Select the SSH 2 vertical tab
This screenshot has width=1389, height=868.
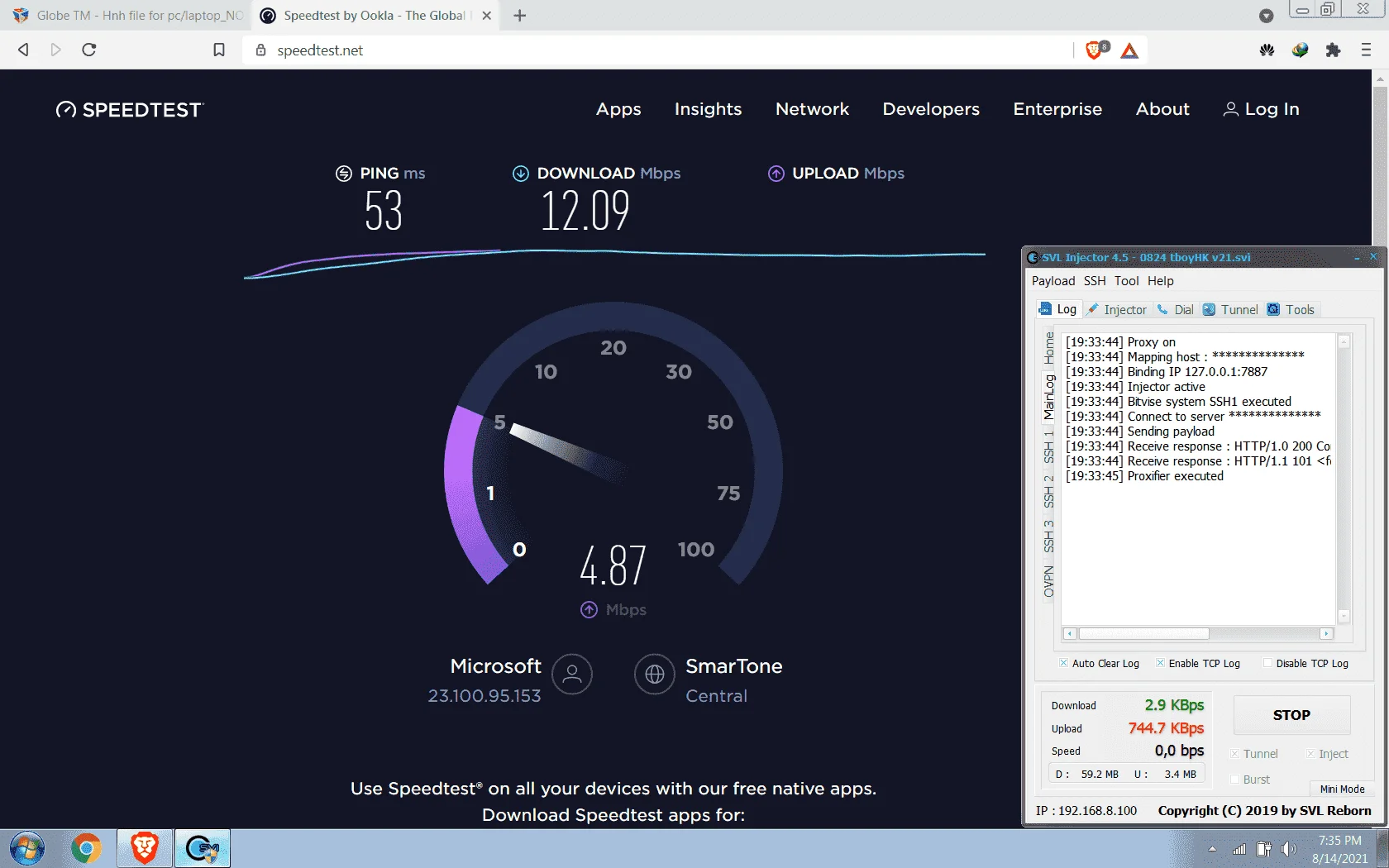click(x=1049, y=491)
